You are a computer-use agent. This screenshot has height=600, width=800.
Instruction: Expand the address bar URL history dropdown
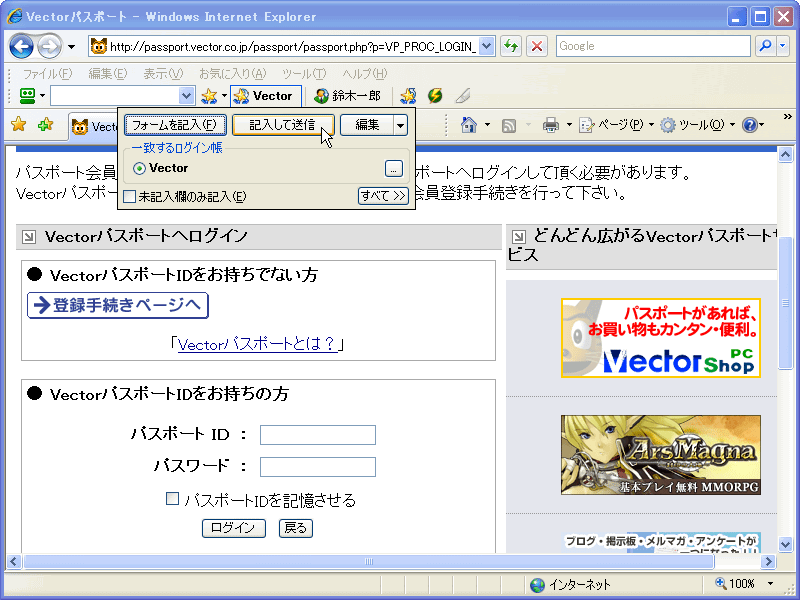coord(487,47)
